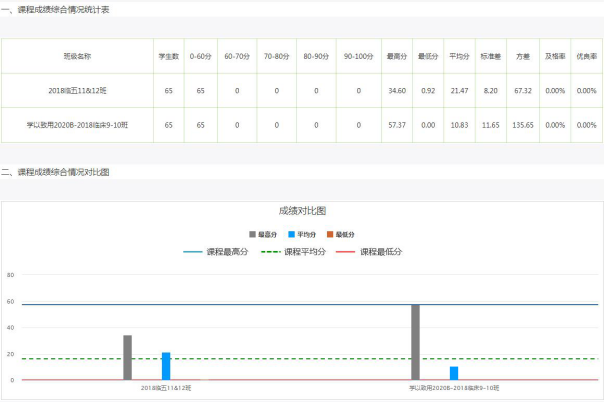Click blue 平均分 bar for 2018临床9-10班
The width and height of the screenshot is (605, 402).
click(x=454, y=373)
